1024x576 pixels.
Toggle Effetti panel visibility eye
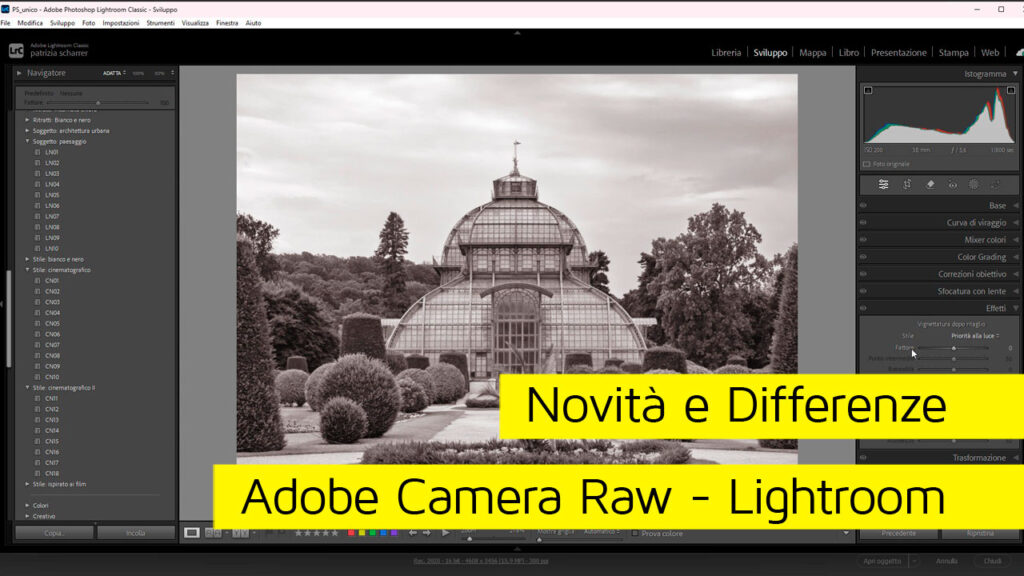pyautogui.click(x=863, y=308)
